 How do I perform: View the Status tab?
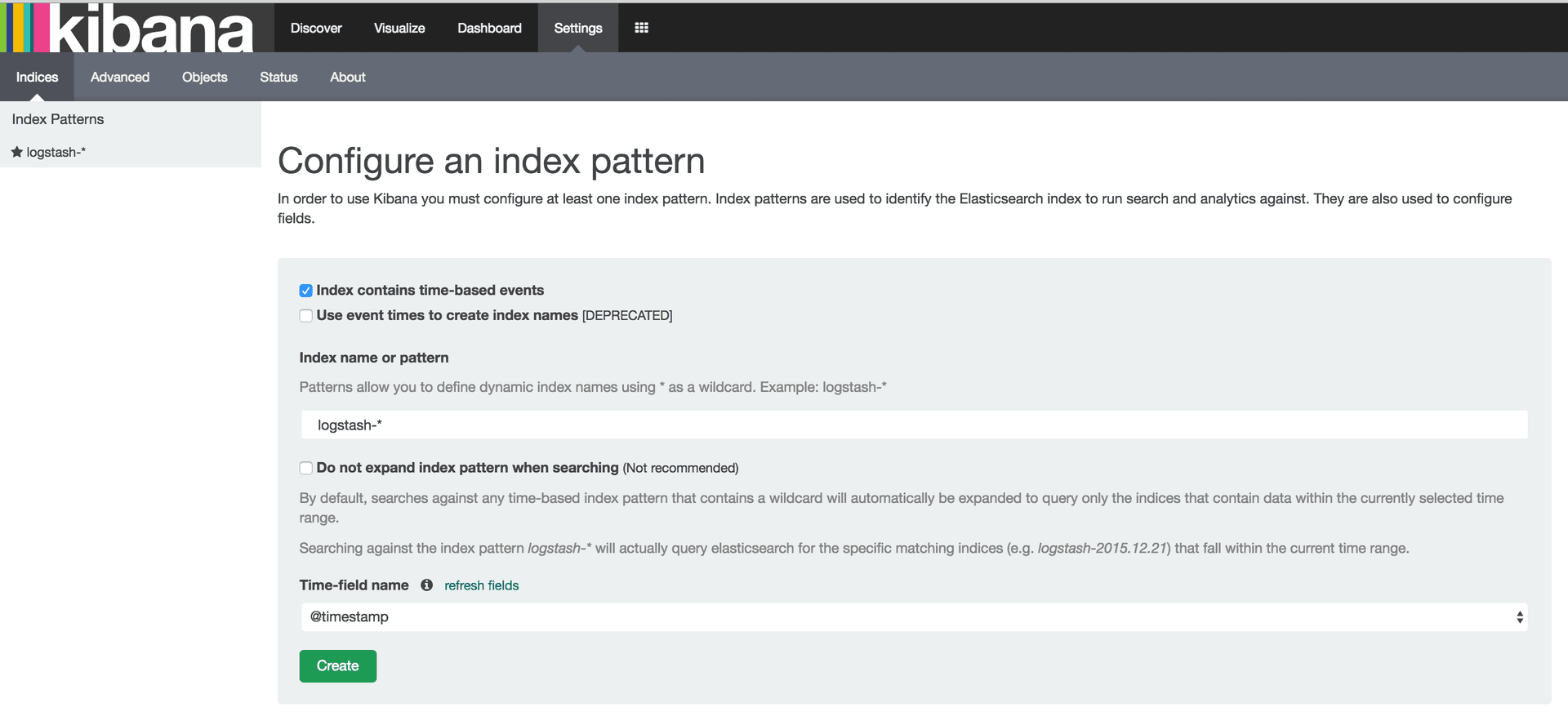point(278,77)
